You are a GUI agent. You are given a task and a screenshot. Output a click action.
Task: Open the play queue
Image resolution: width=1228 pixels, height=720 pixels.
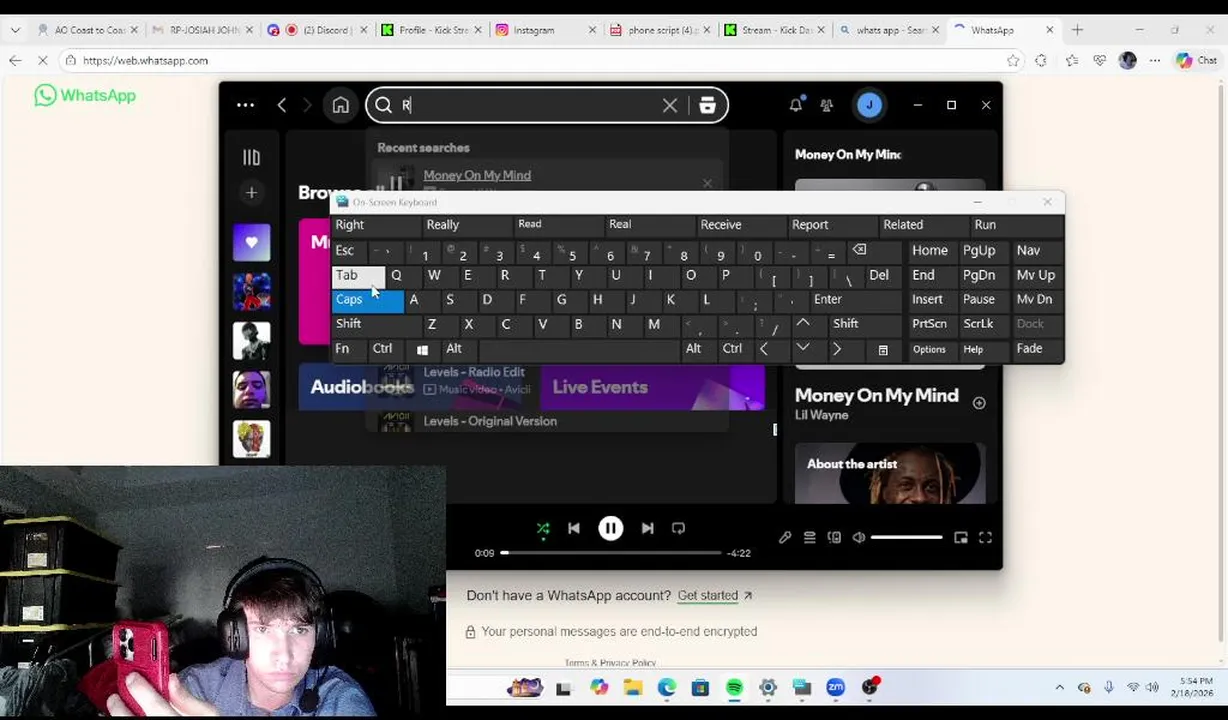(810, 538)
